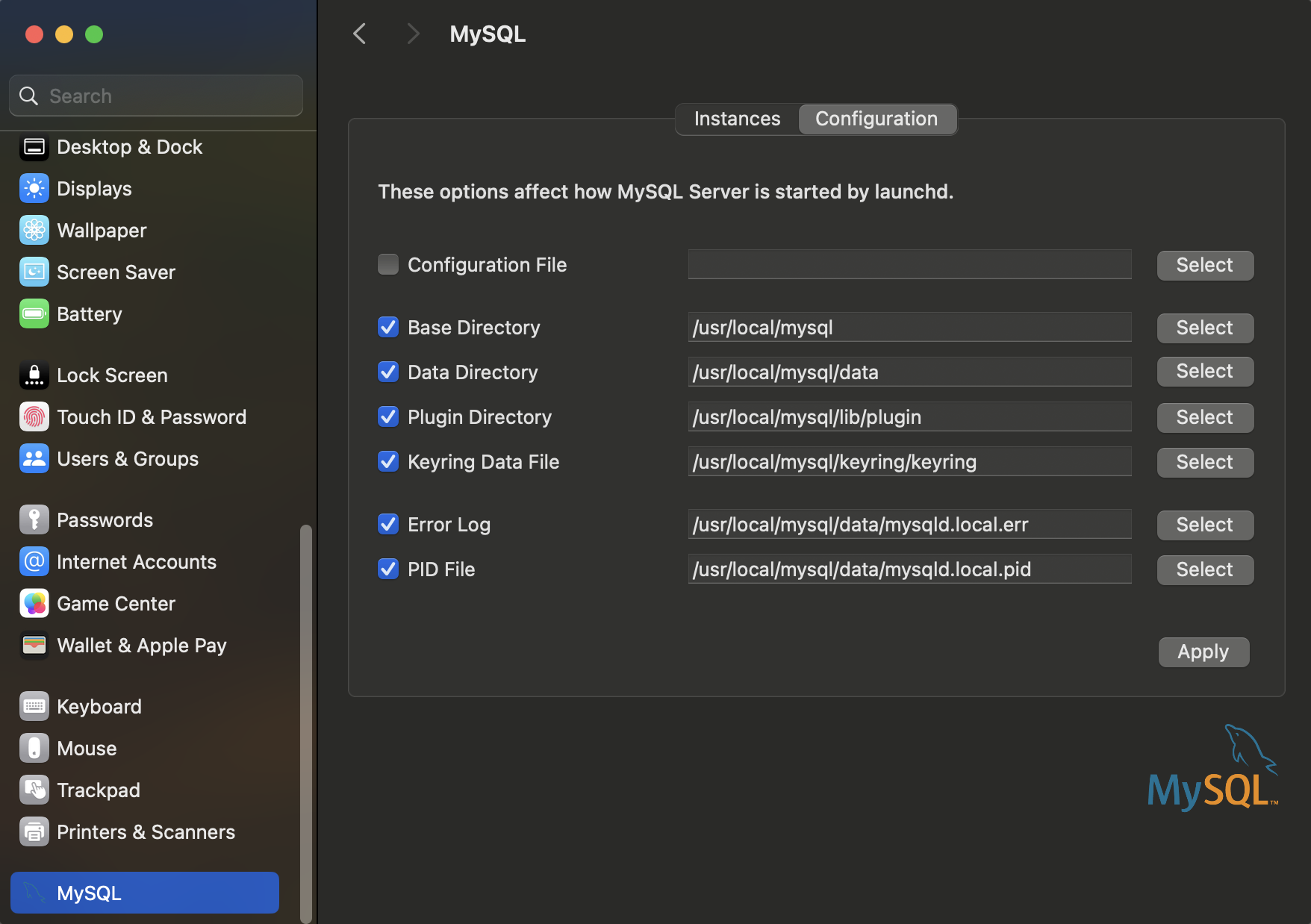Click the PID File path field
The height and width of the screenshot is (924, 1311).
(x=909, y=569)
